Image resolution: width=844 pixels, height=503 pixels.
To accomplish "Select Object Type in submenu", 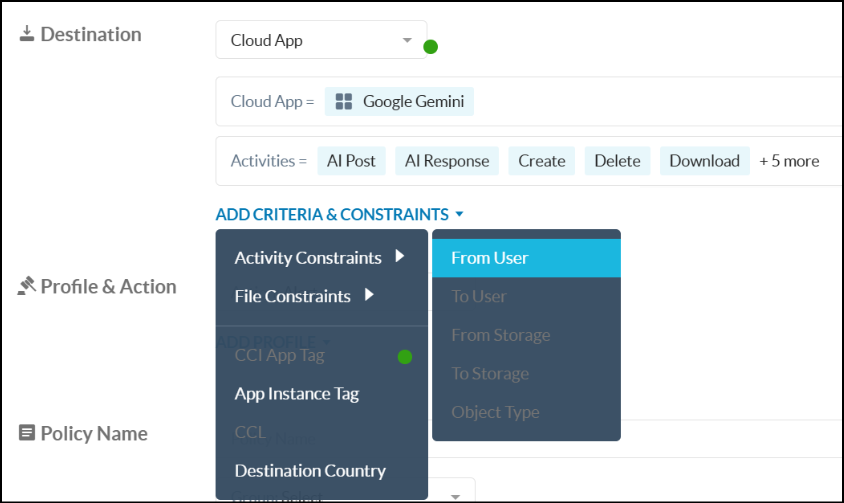I will coord(526,412).
